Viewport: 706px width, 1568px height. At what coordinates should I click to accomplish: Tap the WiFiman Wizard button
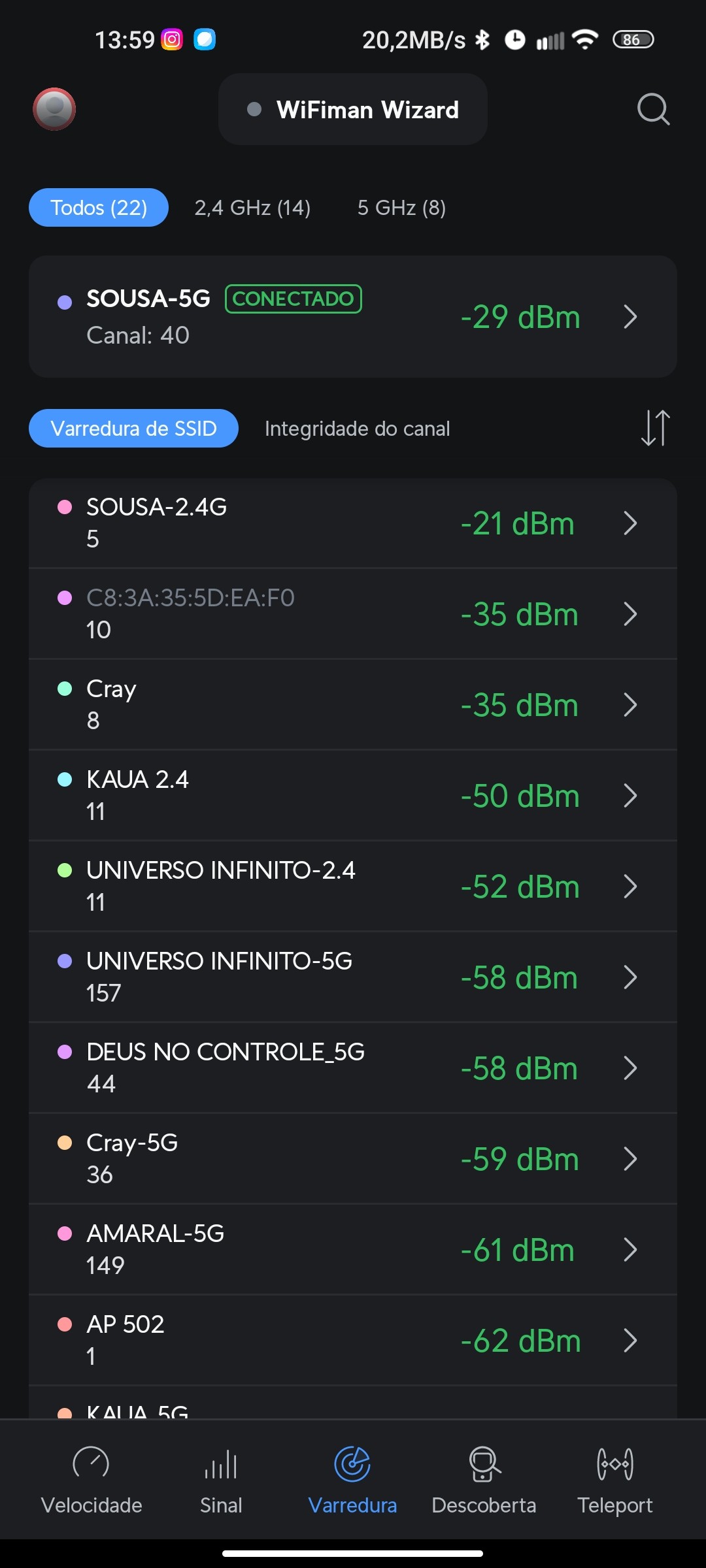[353, 110]
